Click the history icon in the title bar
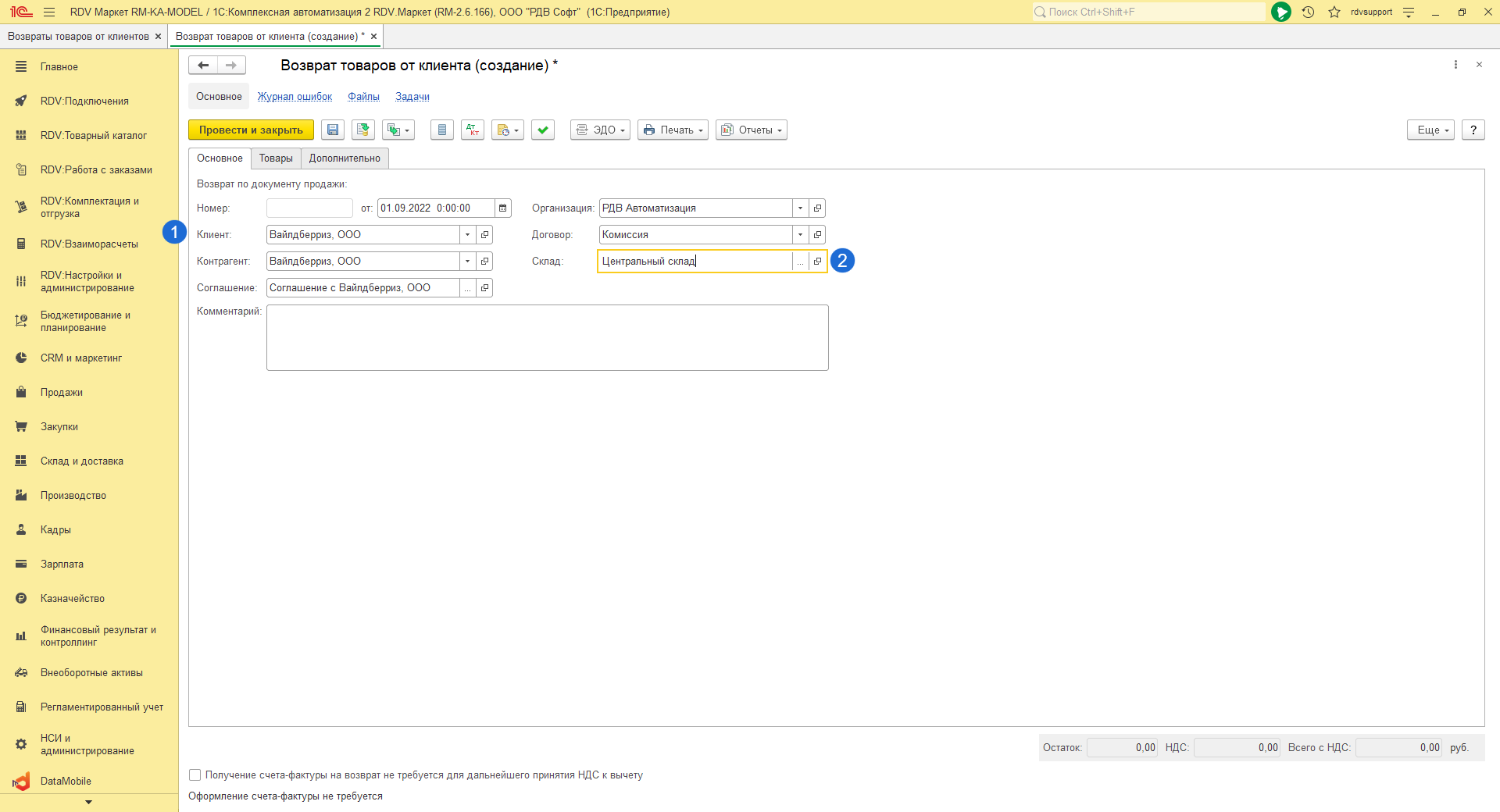 pyautogui.click(x=1309, y=12)
